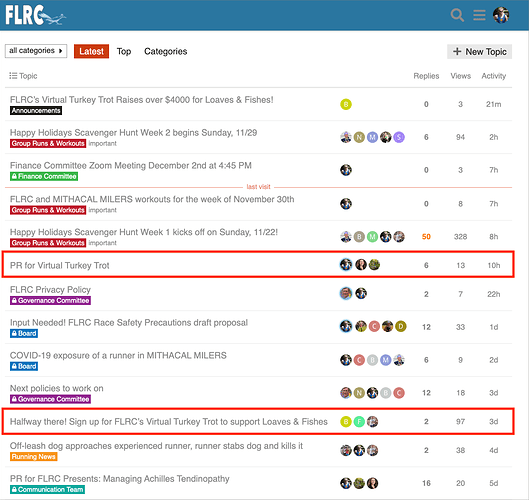The height and width of the screenshot is (500, 529).
Task: Select the Latest tab
Action: [91, 51]
